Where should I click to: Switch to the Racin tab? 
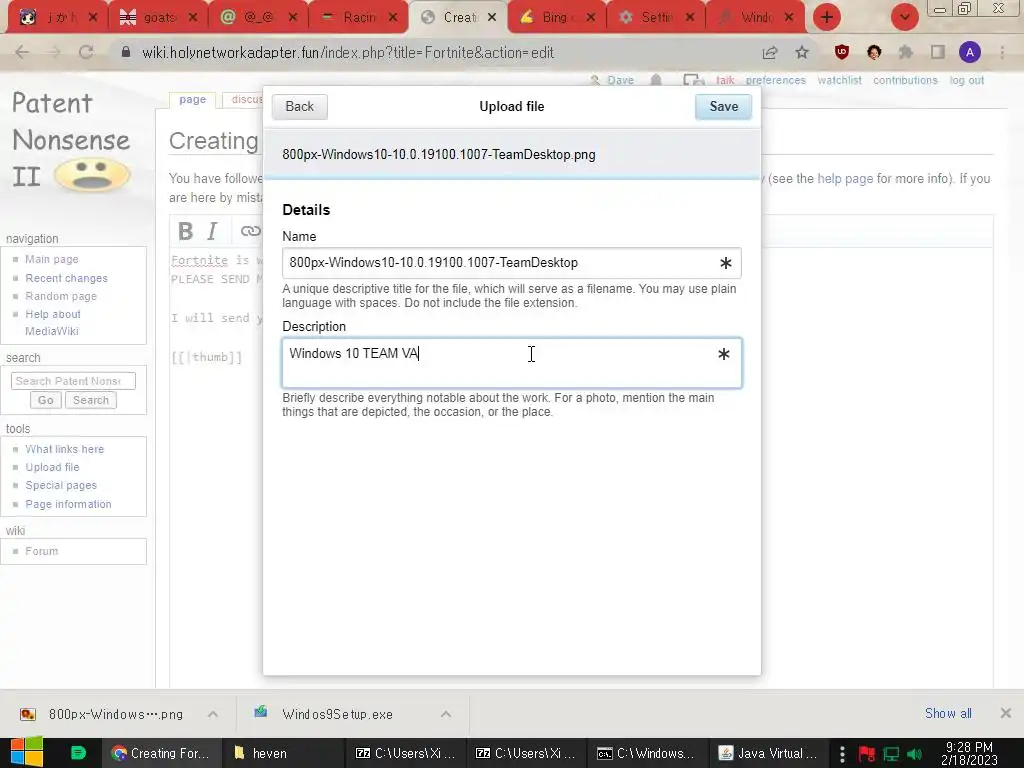pos(358,18)
